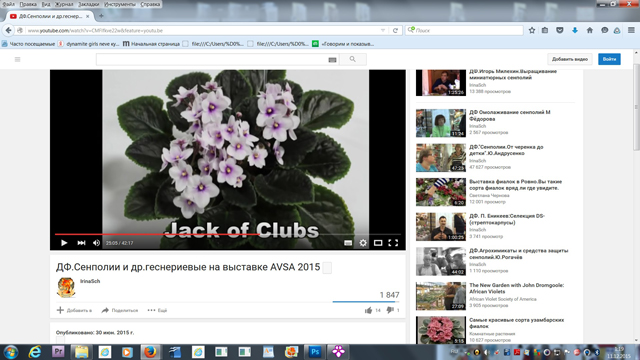The width and height of the screenshot is (640, 360).
Task: Skip to the next video
Action: [81, 243]
